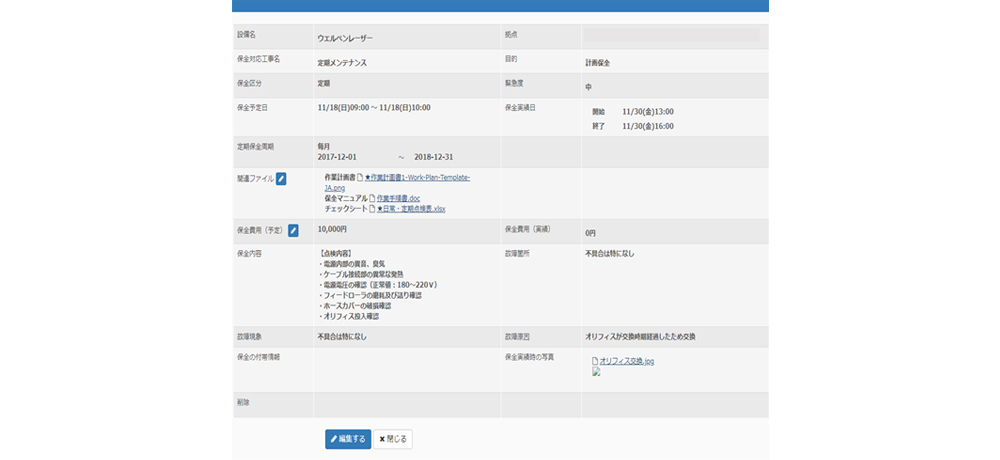1000x460 pixels.
Task: Click 不具合は特になし in the 故障現象 row
Action: click(x=342, y=336)
